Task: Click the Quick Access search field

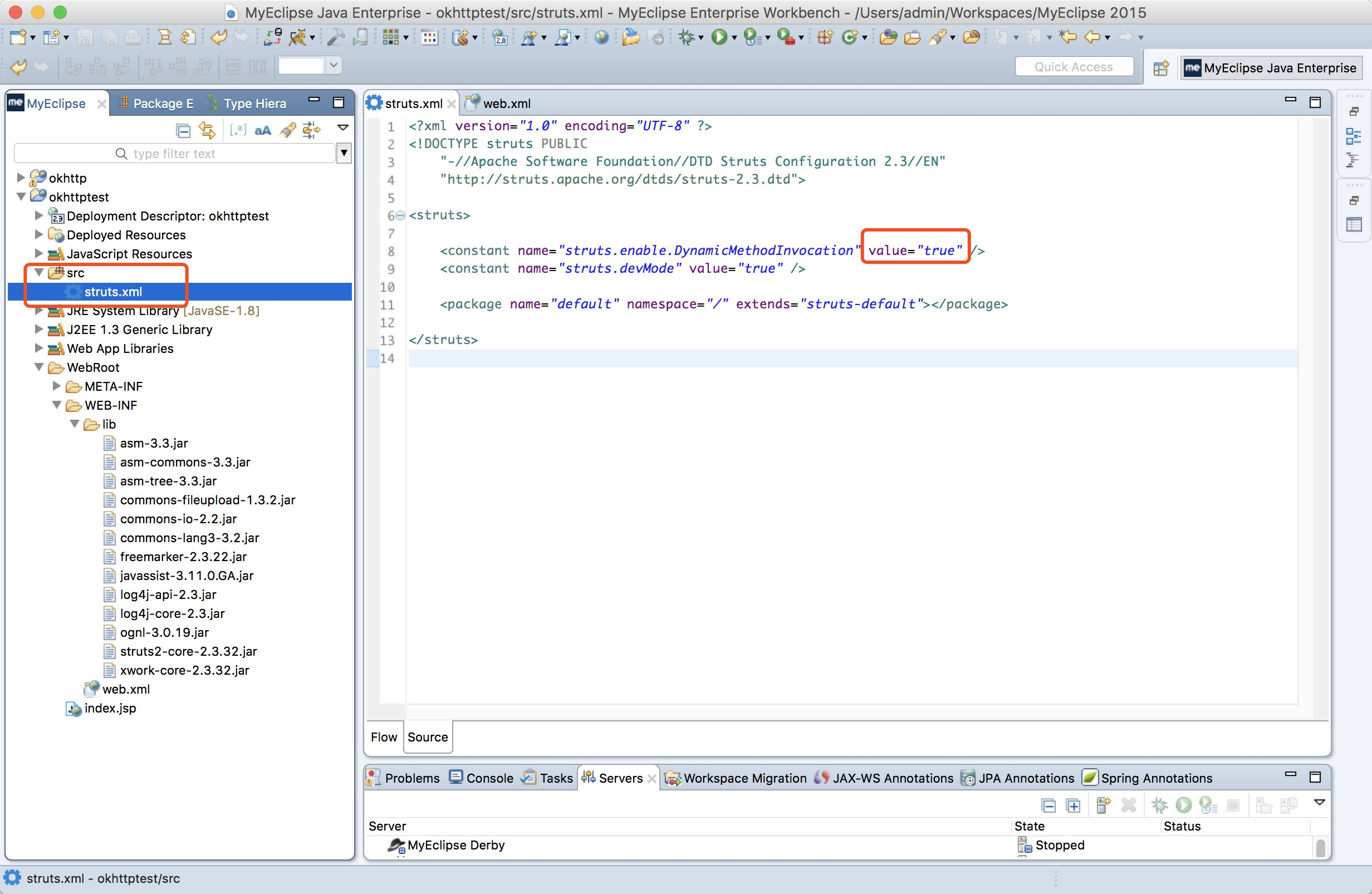Action: coord(1074,67)
